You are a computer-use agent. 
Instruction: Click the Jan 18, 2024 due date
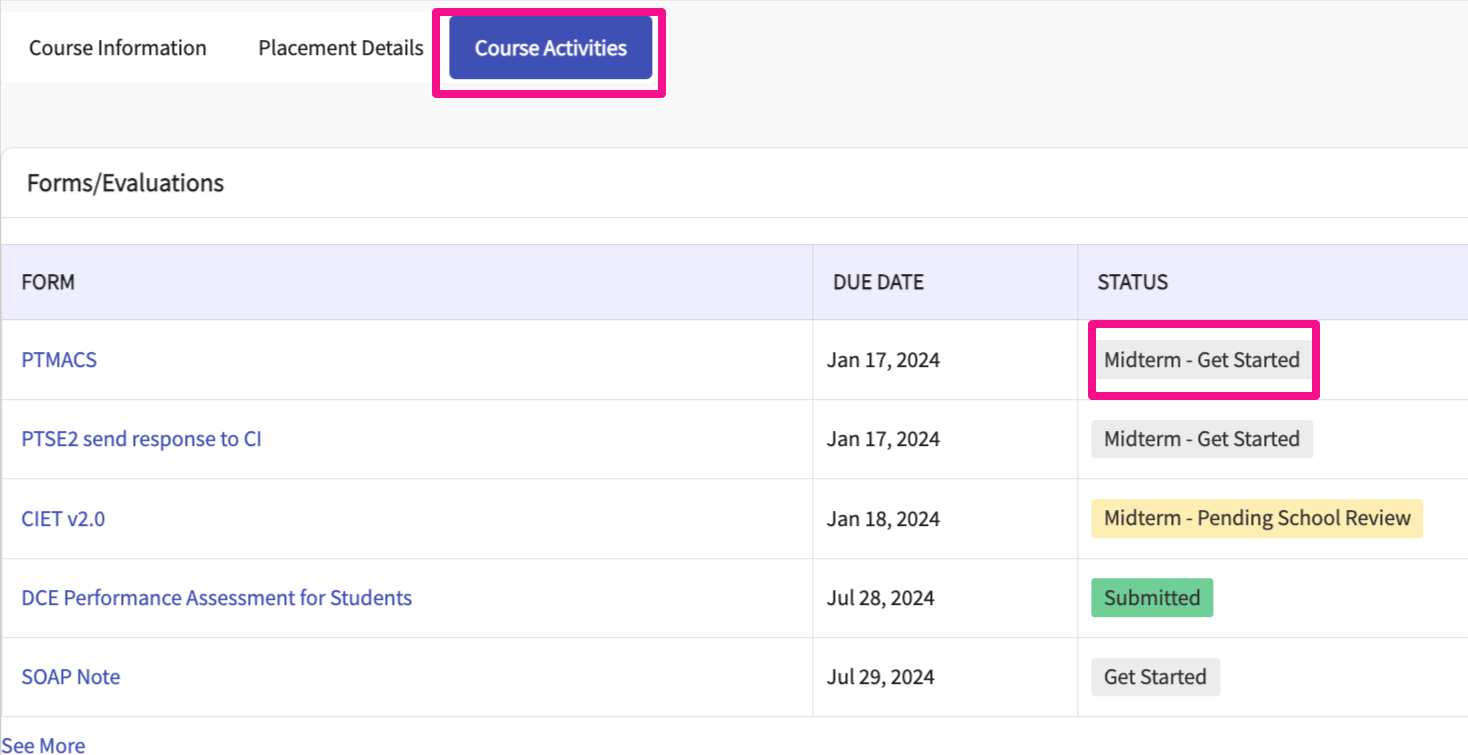[883, 519]
